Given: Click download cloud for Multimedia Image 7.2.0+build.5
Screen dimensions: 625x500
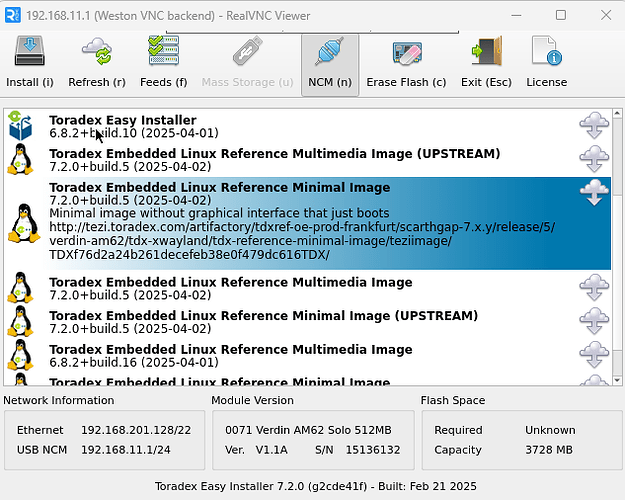Looking at the screenshot, I should point(594,287).
